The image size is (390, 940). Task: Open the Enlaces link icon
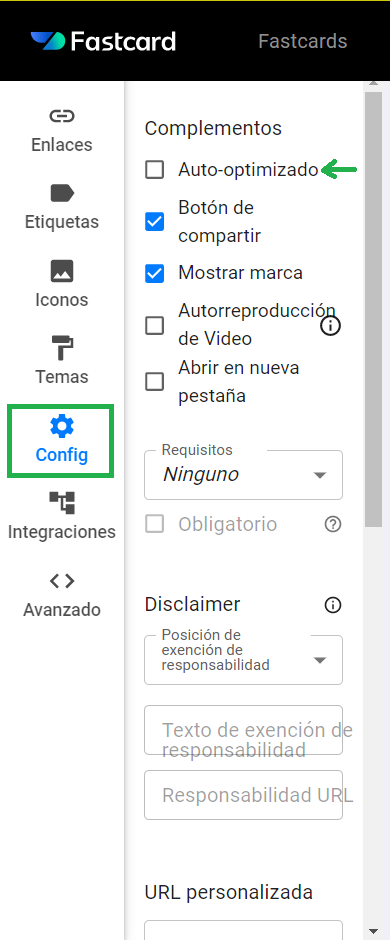61,116
